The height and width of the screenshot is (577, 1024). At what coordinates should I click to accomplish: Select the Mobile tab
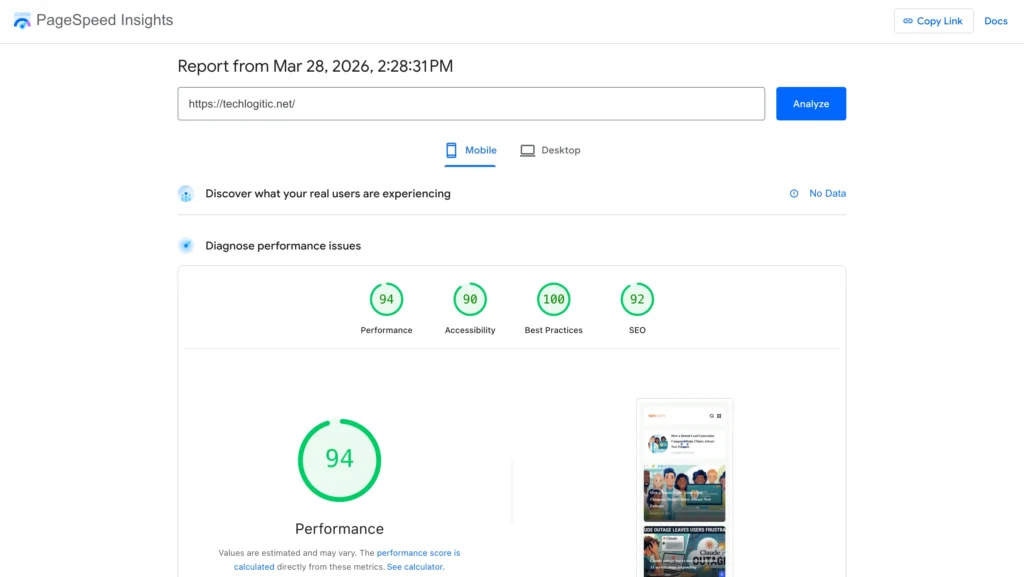click(x=470, y=150)
